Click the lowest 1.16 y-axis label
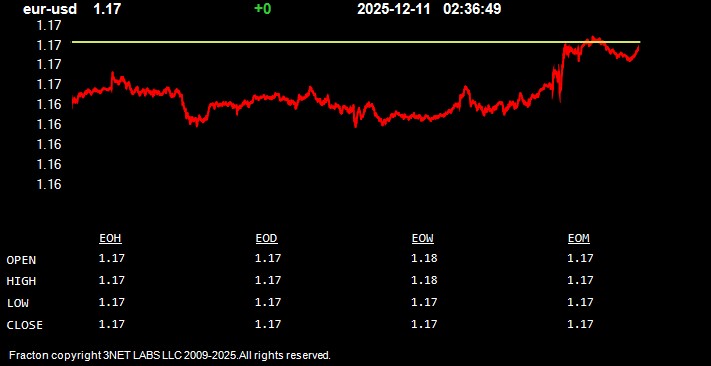 tap(48, 184)
